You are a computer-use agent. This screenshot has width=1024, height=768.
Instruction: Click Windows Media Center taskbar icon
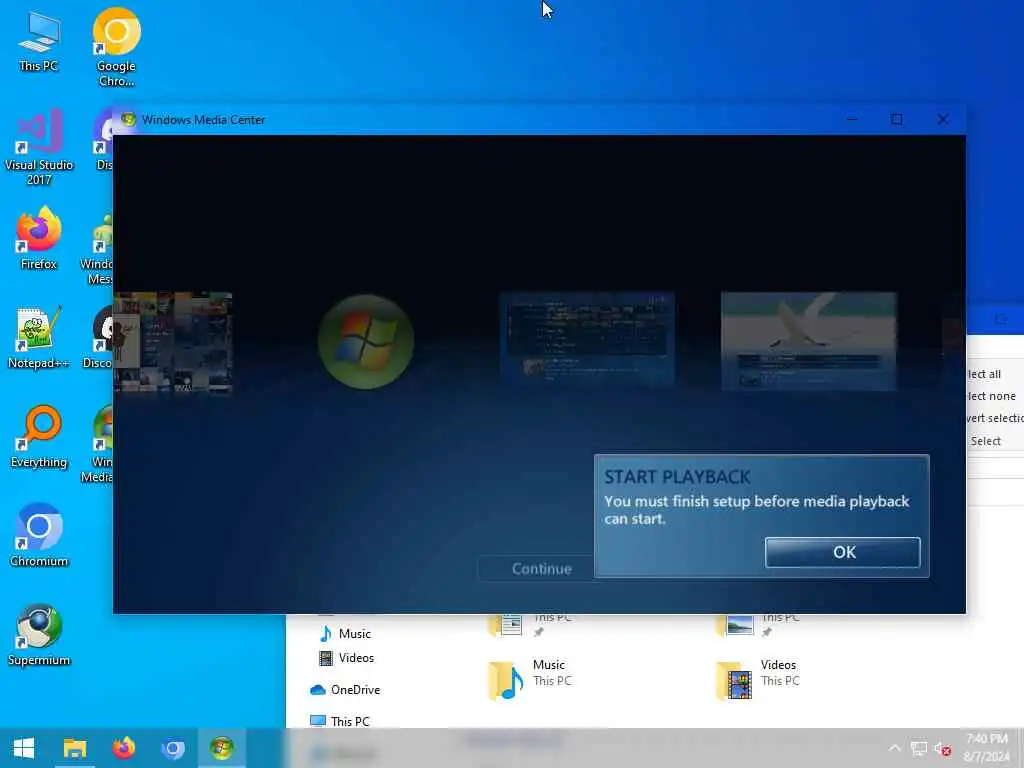pyautogui.click(x=221, y=748)
